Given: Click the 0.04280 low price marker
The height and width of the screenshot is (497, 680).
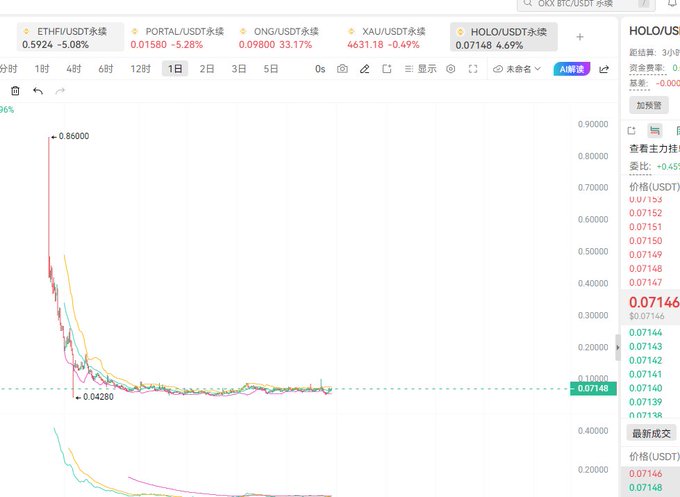Looking at the screenshot, I should (95, 397).
